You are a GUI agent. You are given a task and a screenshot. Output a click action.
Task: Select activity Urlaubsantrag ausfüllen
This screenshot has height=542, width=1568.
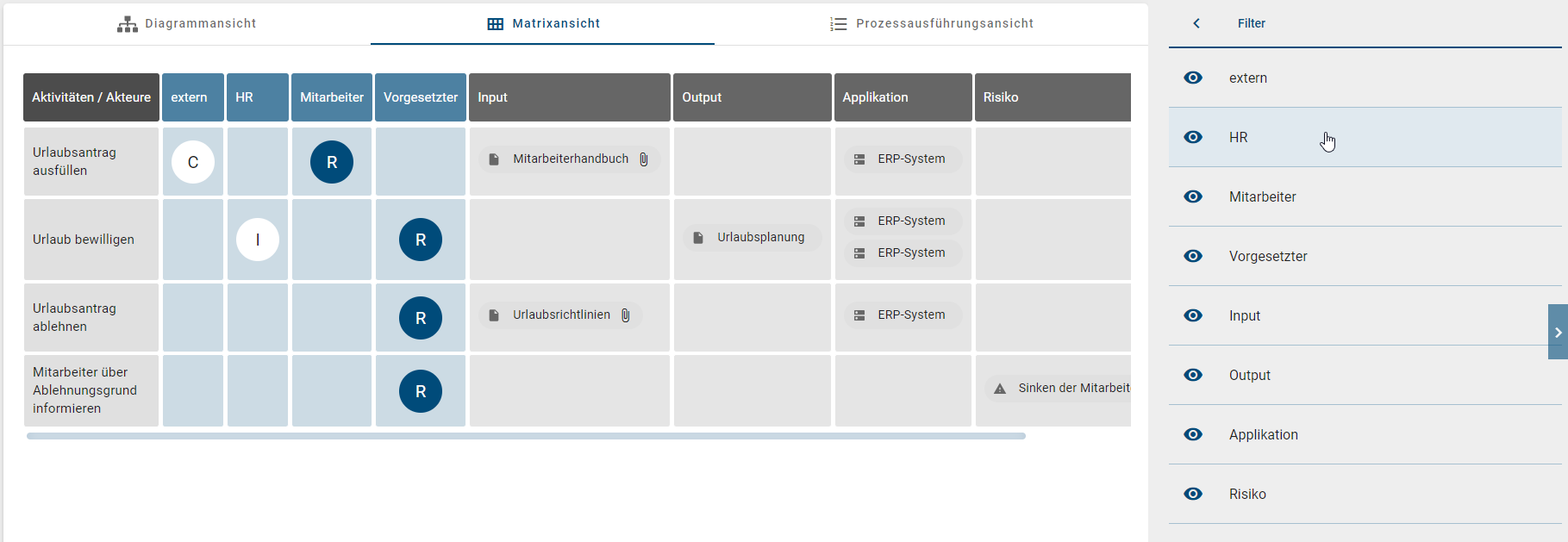[91, 162]
